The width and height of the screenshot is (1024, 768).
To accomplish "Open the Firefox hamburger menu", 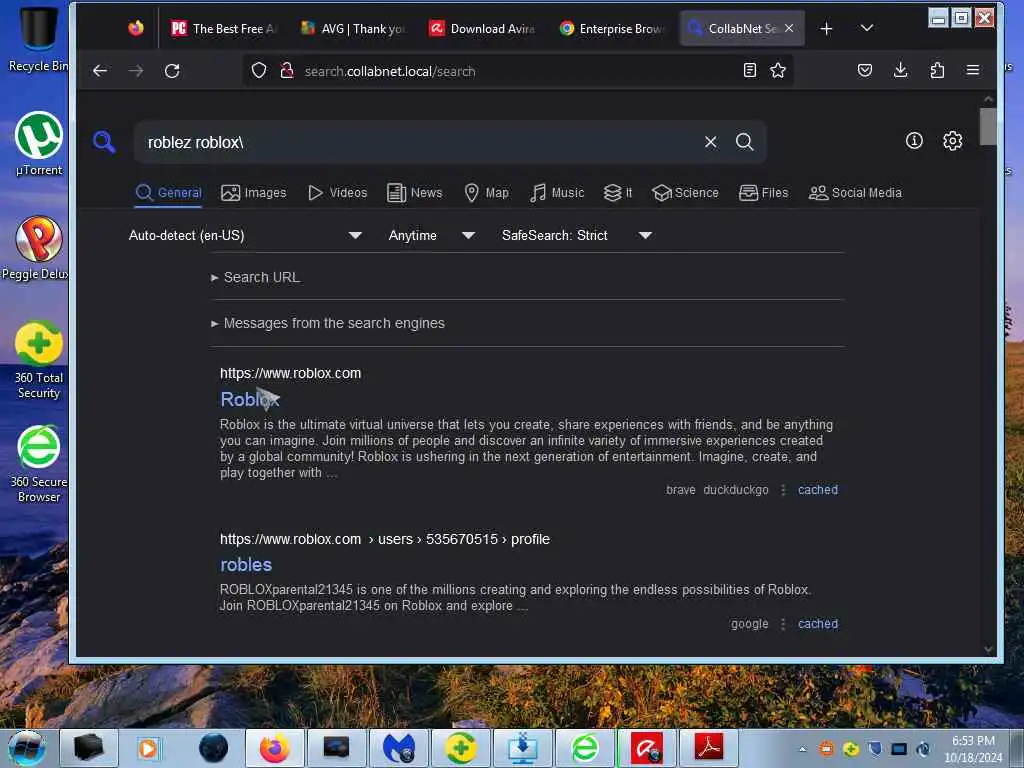I will pos(972,70).
